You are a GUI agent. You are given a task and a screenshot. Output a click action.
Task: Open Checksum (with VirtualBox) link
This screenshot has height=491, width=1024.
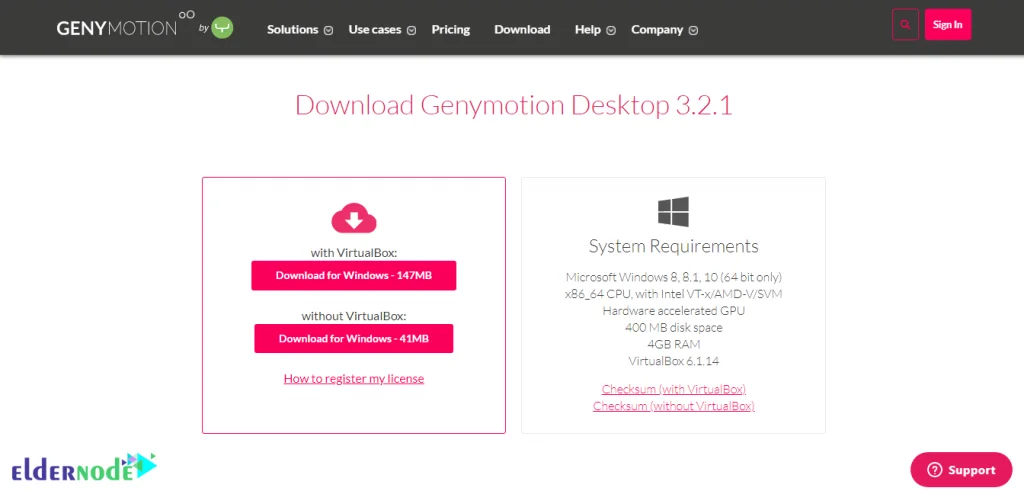673,388
